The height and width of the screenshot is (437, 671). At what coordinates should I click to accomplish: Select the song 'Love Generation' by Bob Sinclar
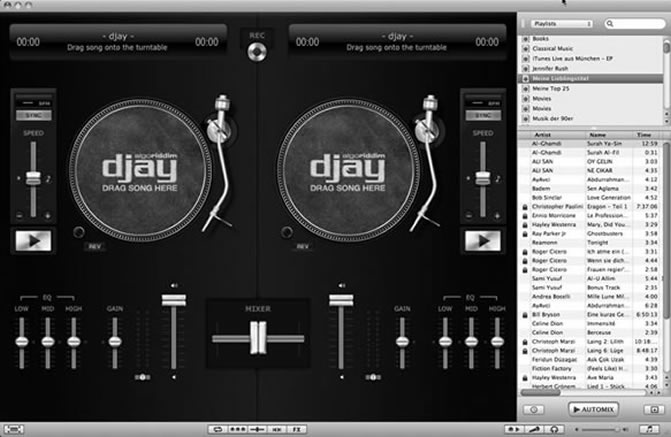point(591,198)
